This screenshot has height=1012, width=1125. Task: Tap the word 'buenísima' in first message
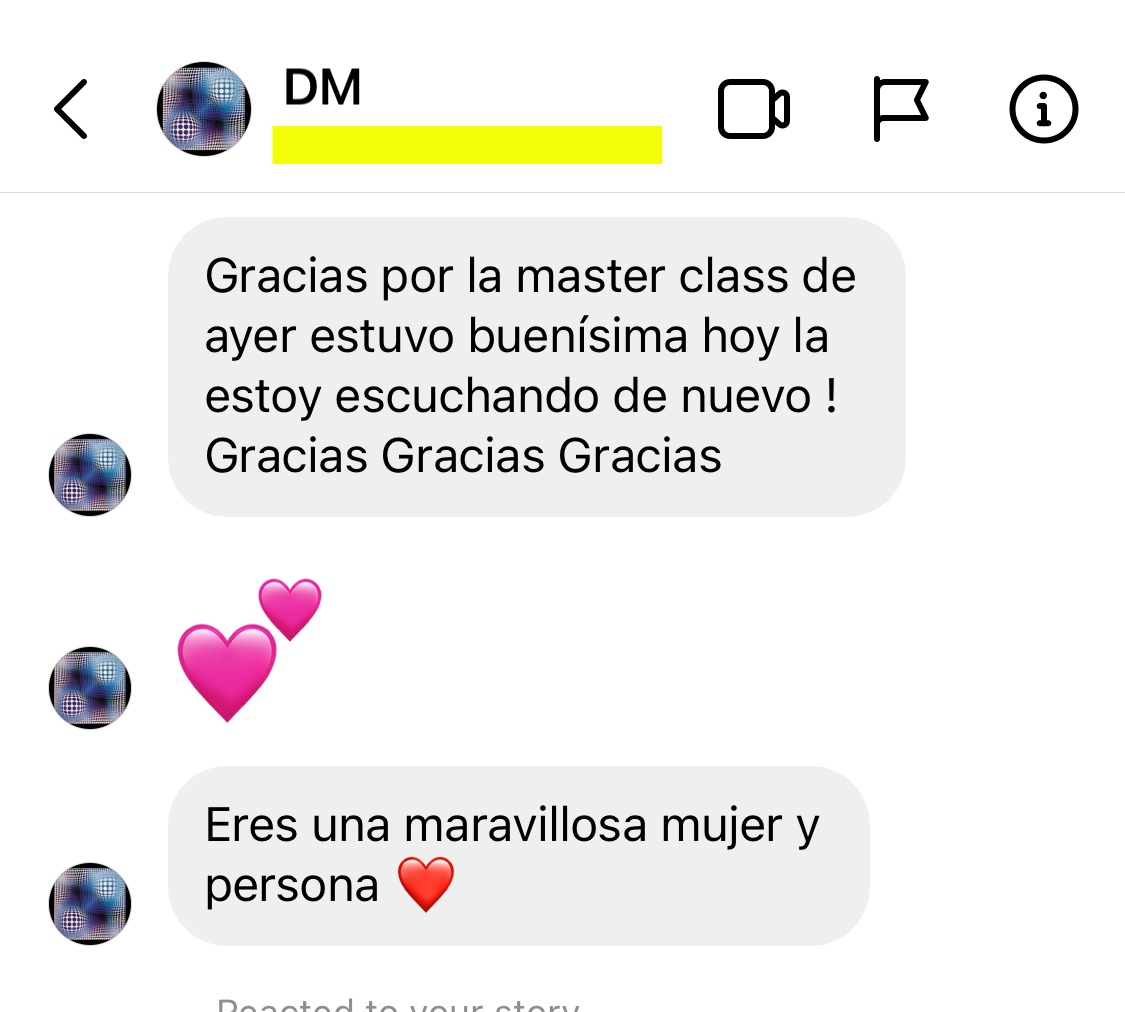(x=578, y=336)
